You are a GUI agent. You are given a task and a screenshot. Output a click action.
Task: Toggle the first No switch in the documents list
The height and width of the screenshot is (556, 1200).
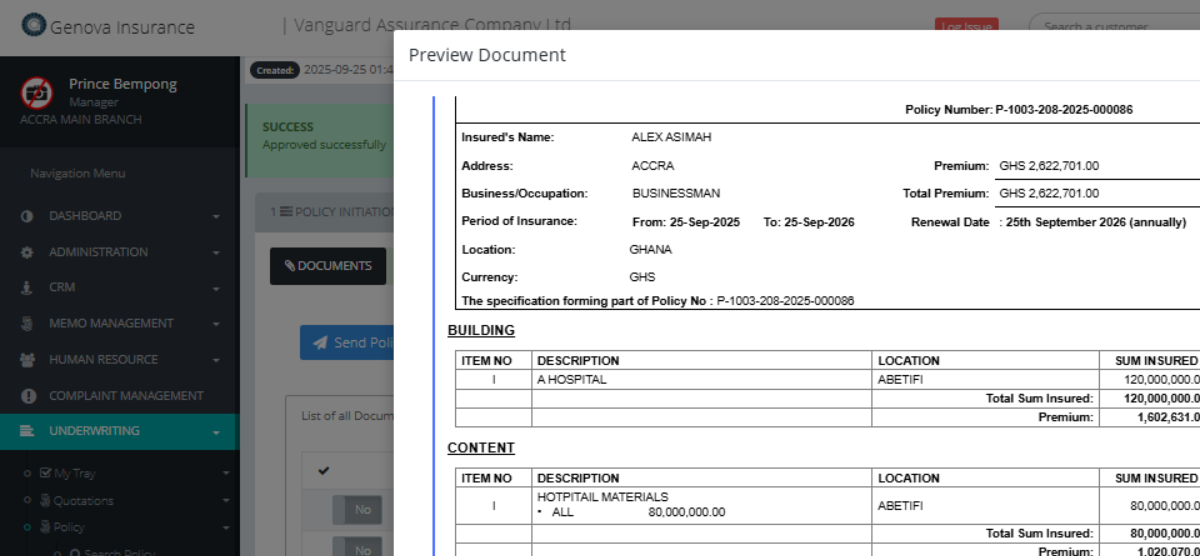coord(356,510)
